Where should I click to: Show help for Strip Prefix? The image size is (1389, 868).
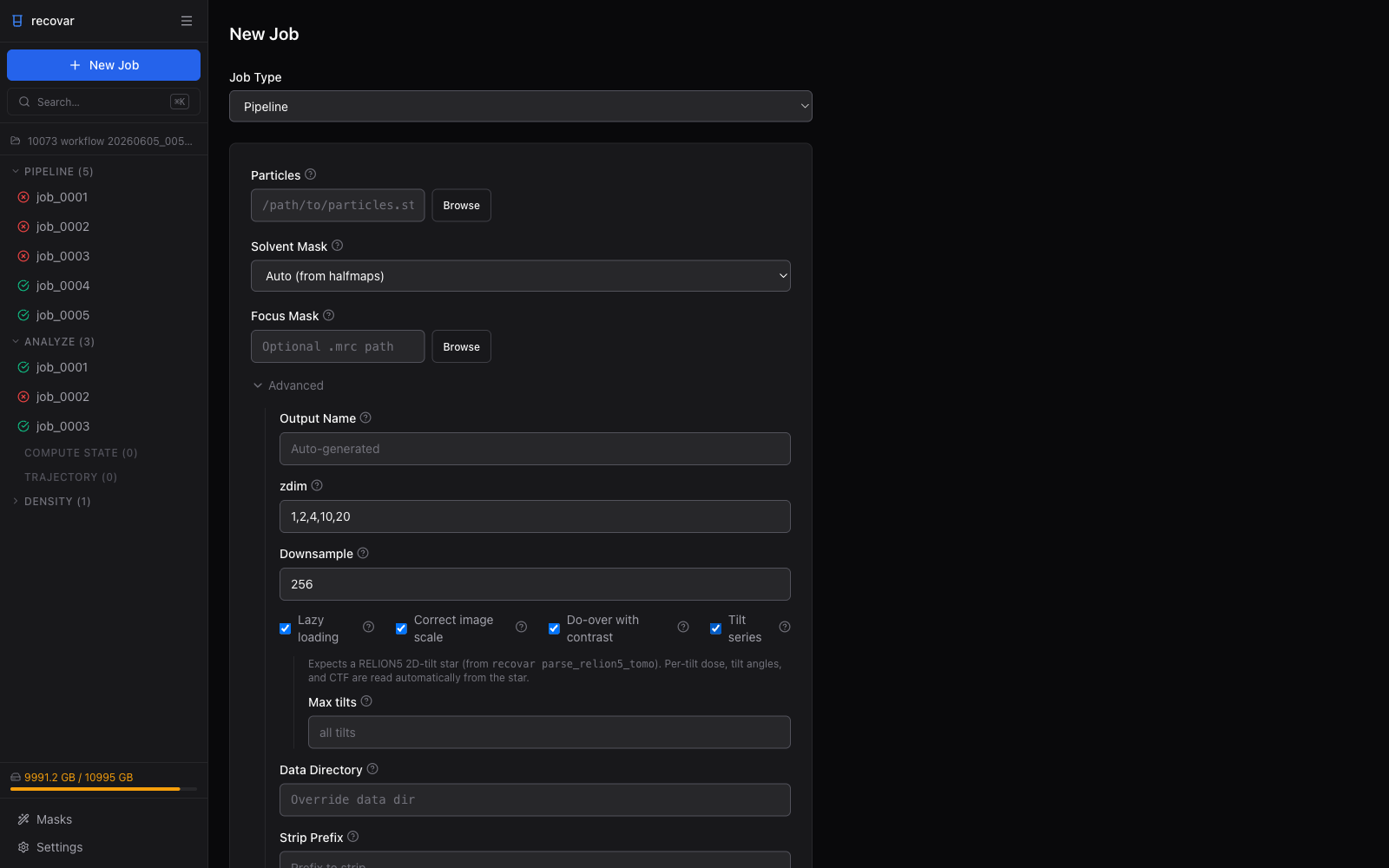[353, 837]
